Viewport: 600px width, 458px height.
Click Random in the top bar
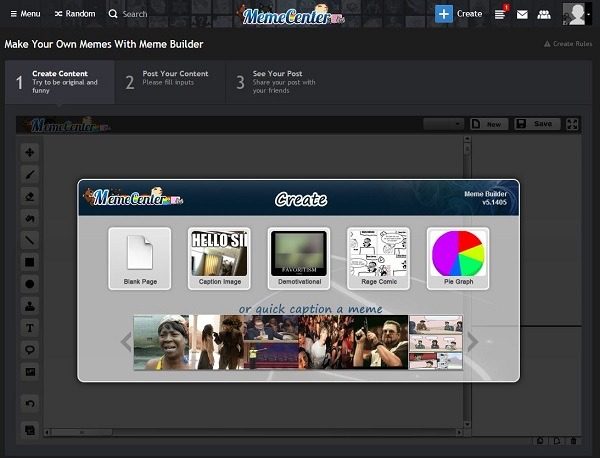click(x=75, y=14)
